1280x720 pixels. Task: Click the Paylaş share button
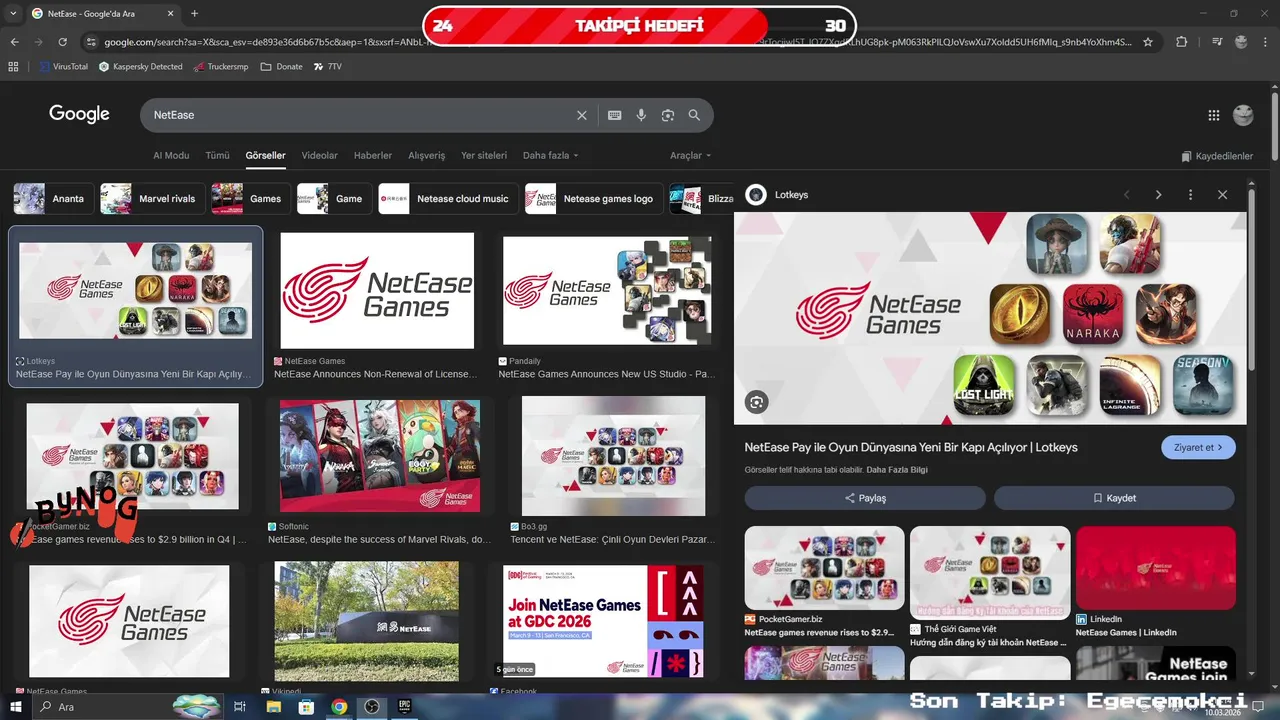[865, 498]
